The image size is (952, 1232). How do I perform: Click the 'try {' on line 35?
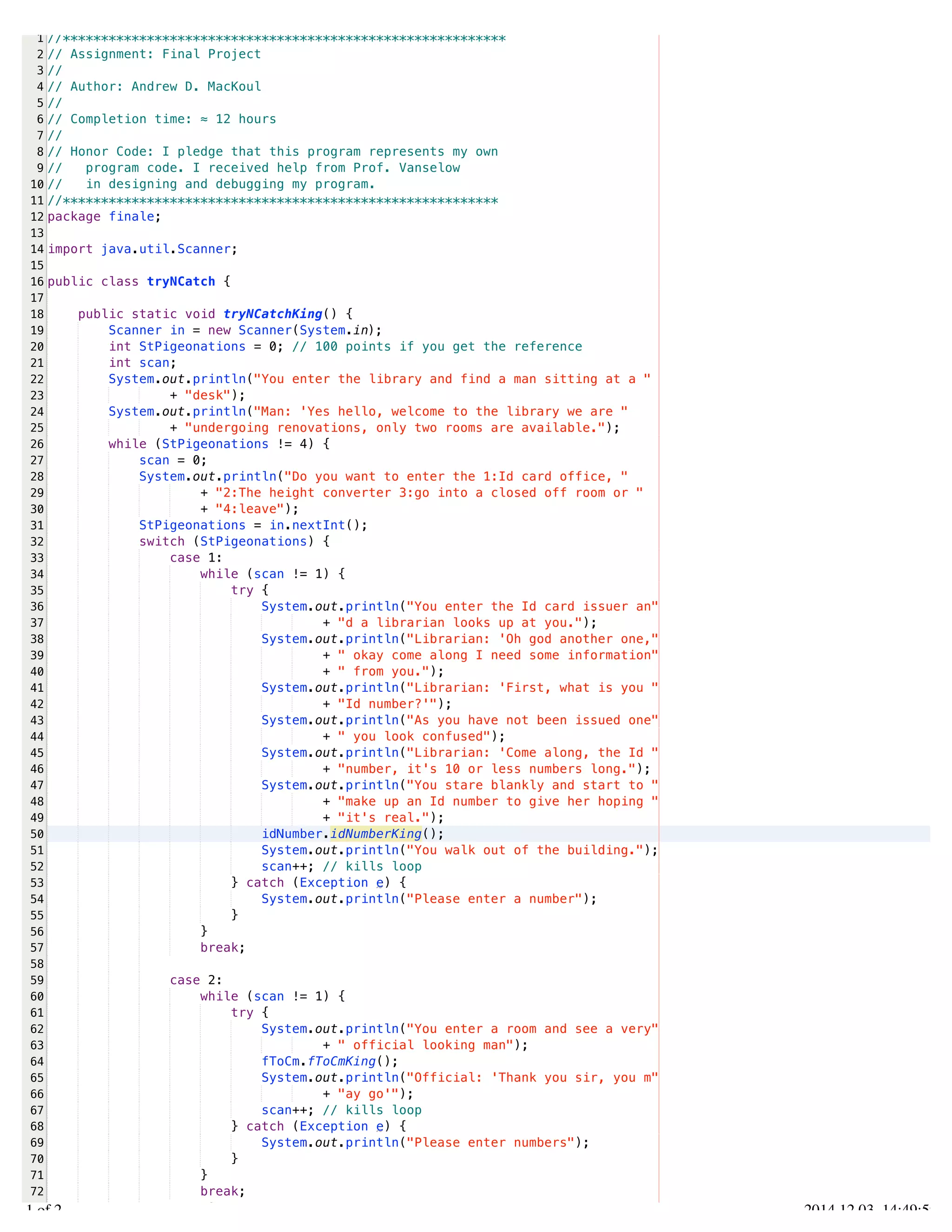tap(250, 590)
